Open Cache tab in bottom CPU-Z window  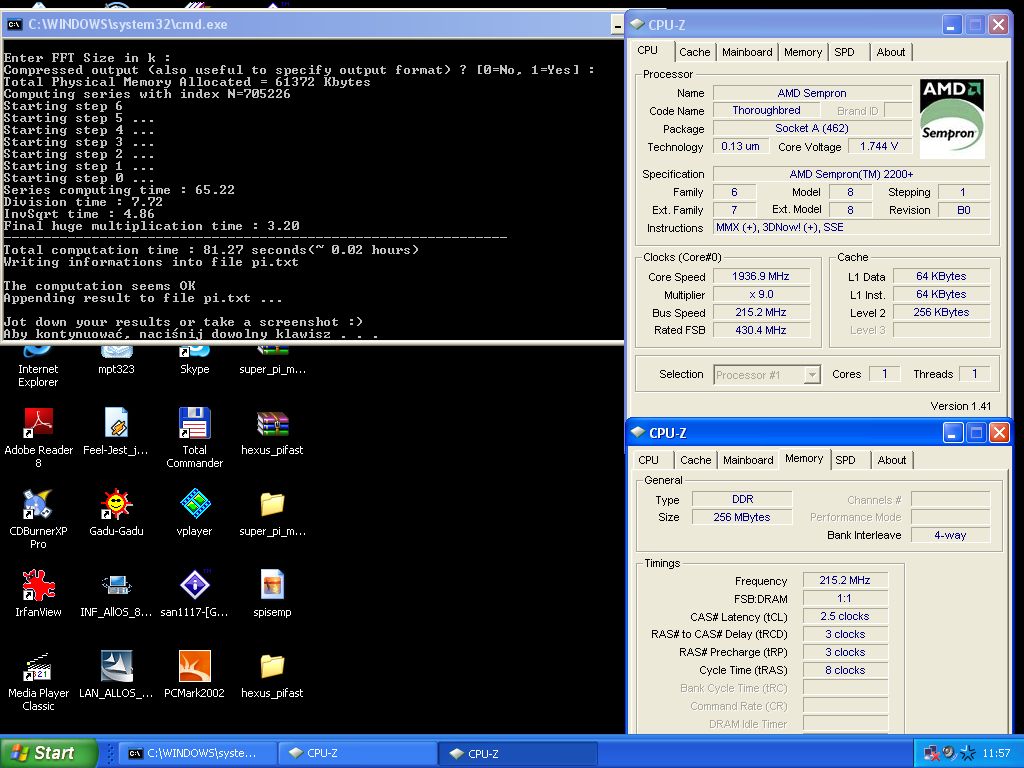click(x=696, y=460)
